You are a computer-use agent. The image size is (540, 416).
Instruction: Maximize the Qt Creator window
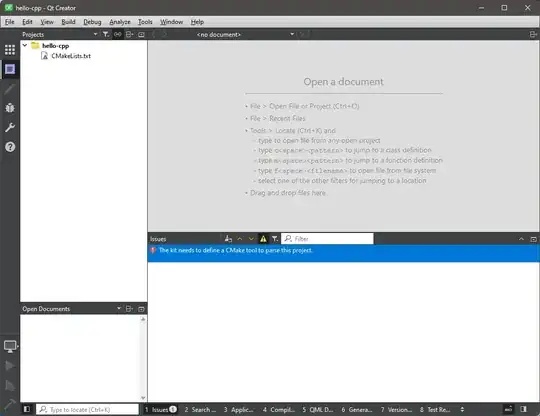click(504, 8)
